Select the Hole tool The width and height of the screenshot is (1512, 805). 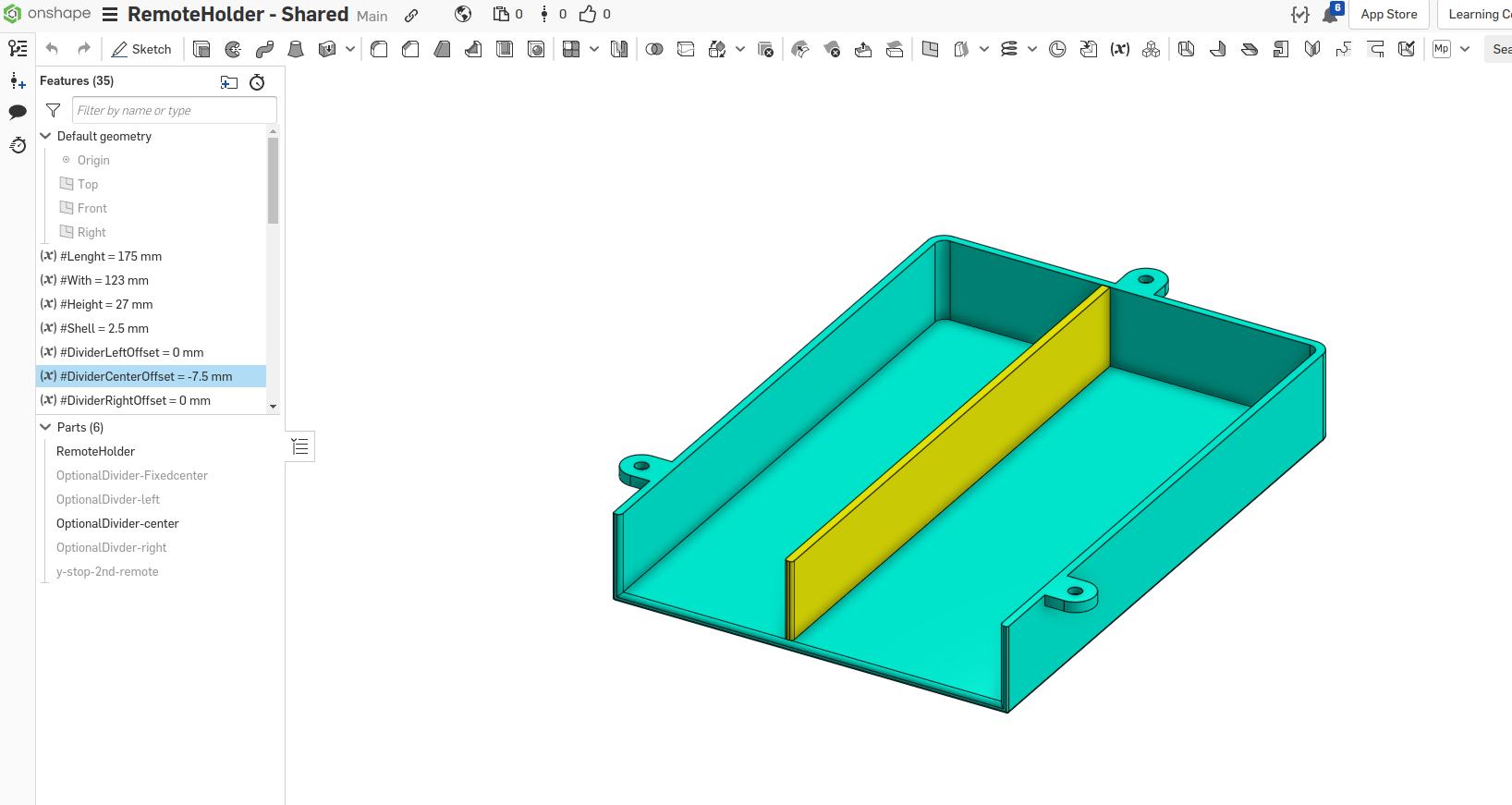coord(536,49)
